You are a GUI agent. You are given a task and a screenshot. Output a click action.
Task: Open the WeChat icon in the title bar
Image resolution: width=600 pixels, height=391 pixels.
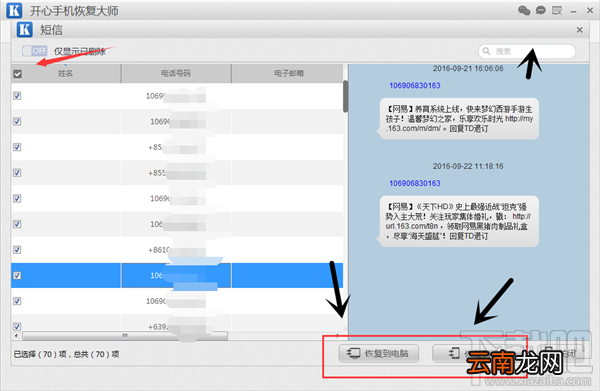click(x=524, y=10)
